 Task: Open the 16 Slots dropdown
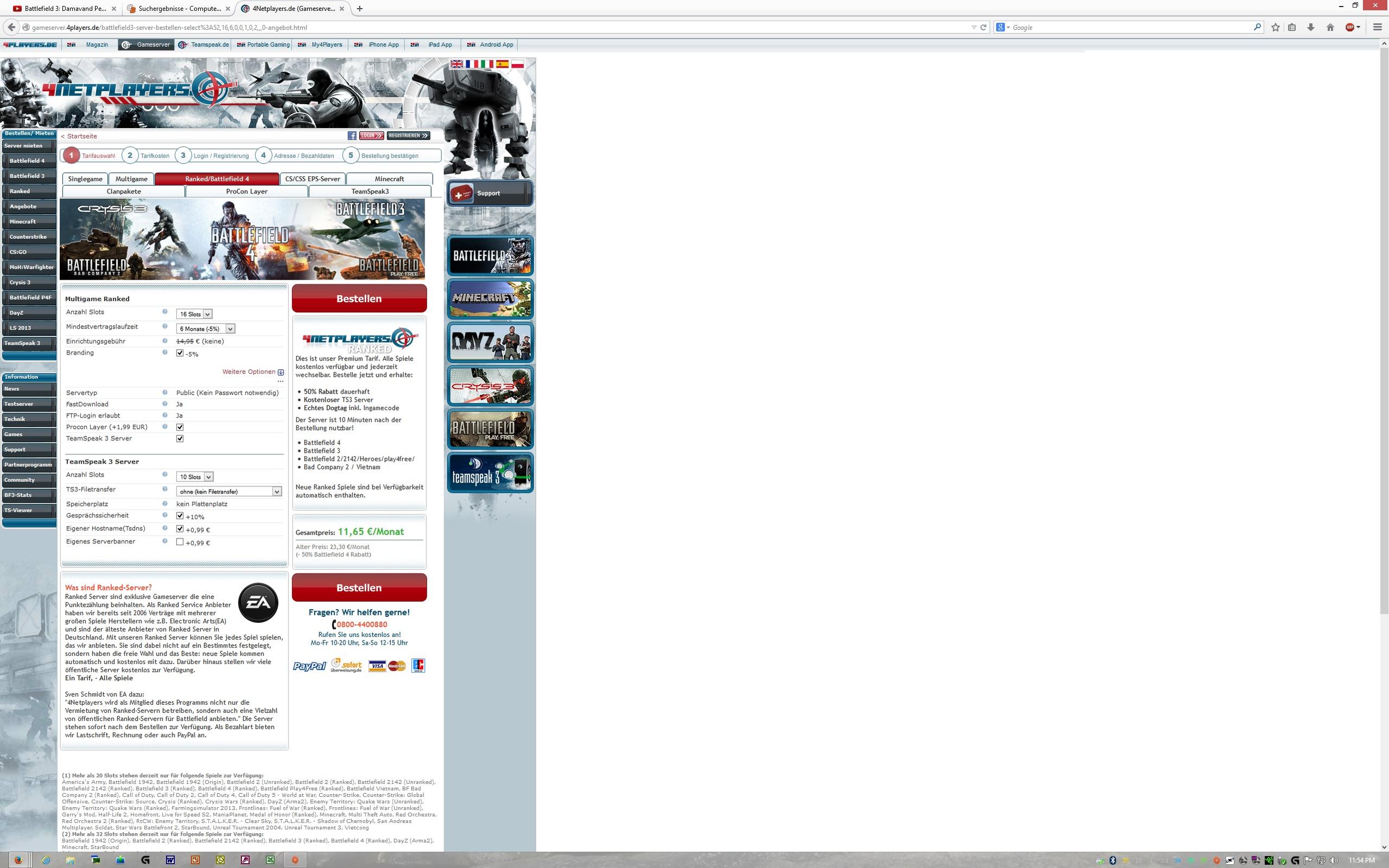tap(194, 314)
